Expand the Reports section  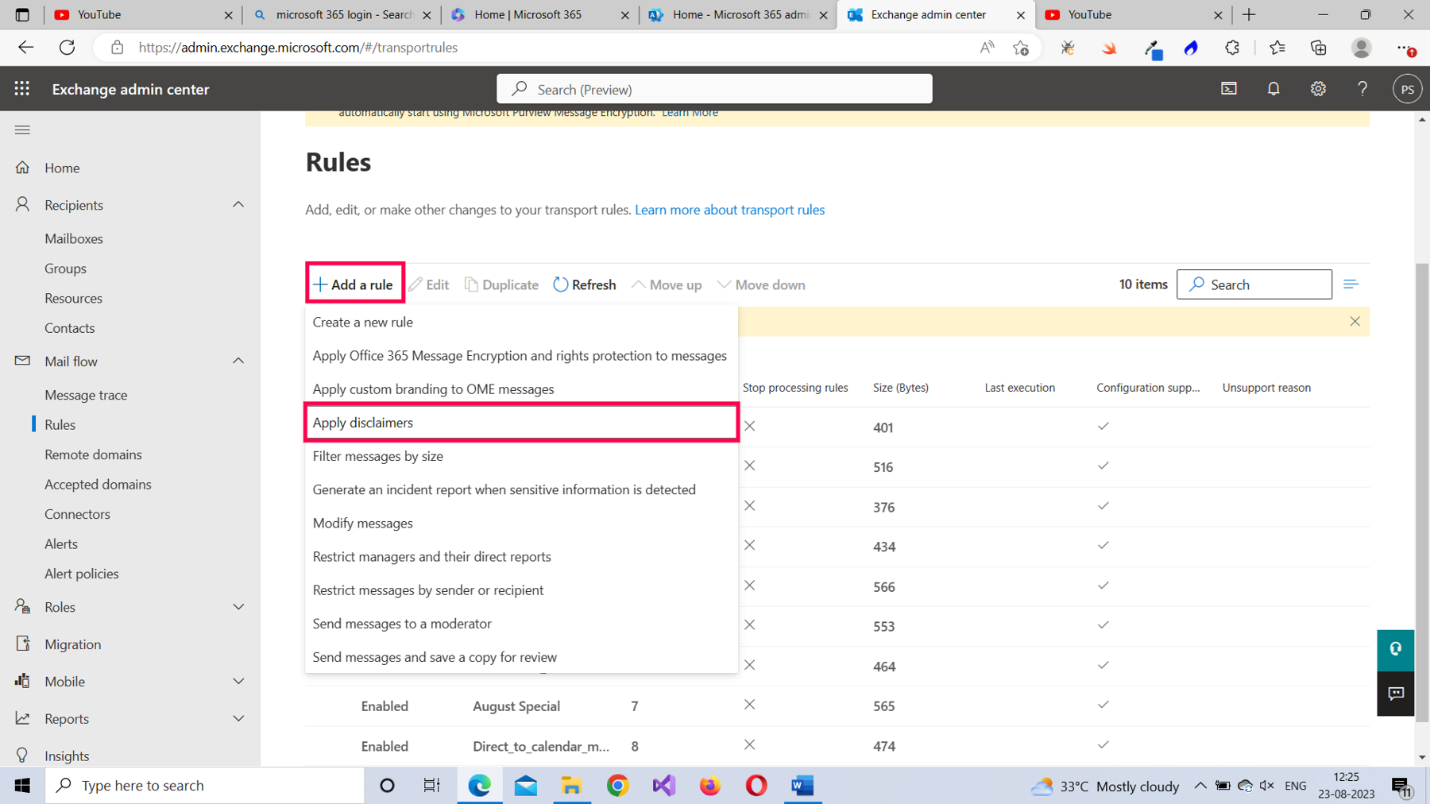pyautogui.click(x=238, y=719)
